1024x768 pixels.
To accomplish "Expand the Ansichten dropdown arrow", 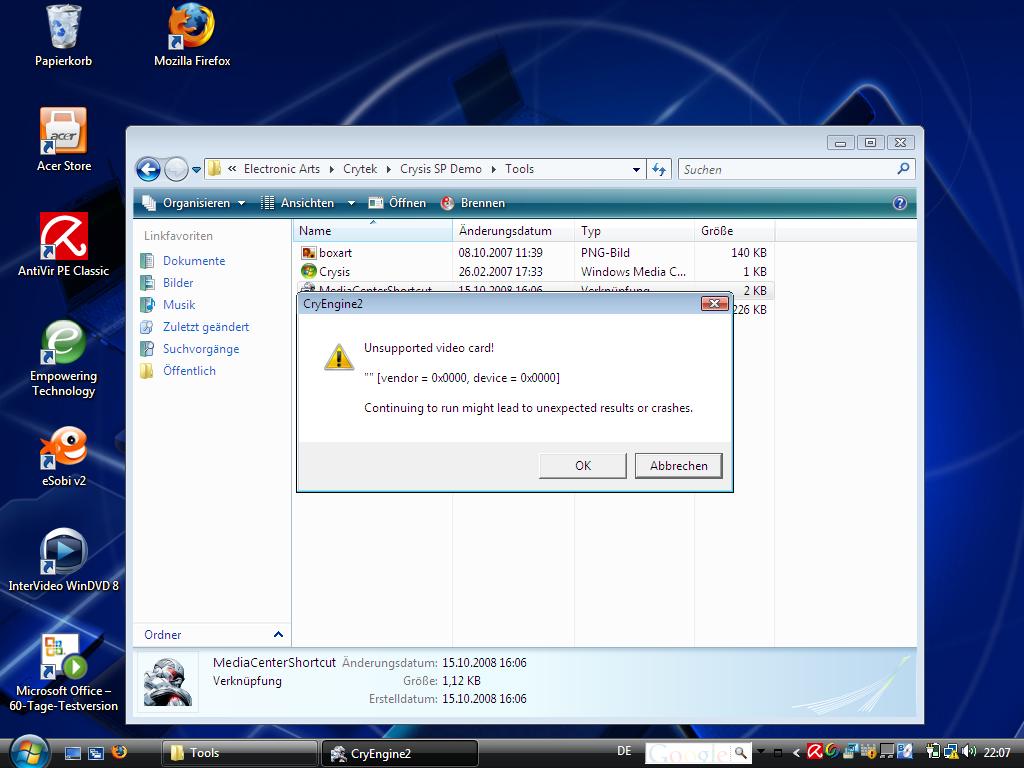I will point(351,203).
